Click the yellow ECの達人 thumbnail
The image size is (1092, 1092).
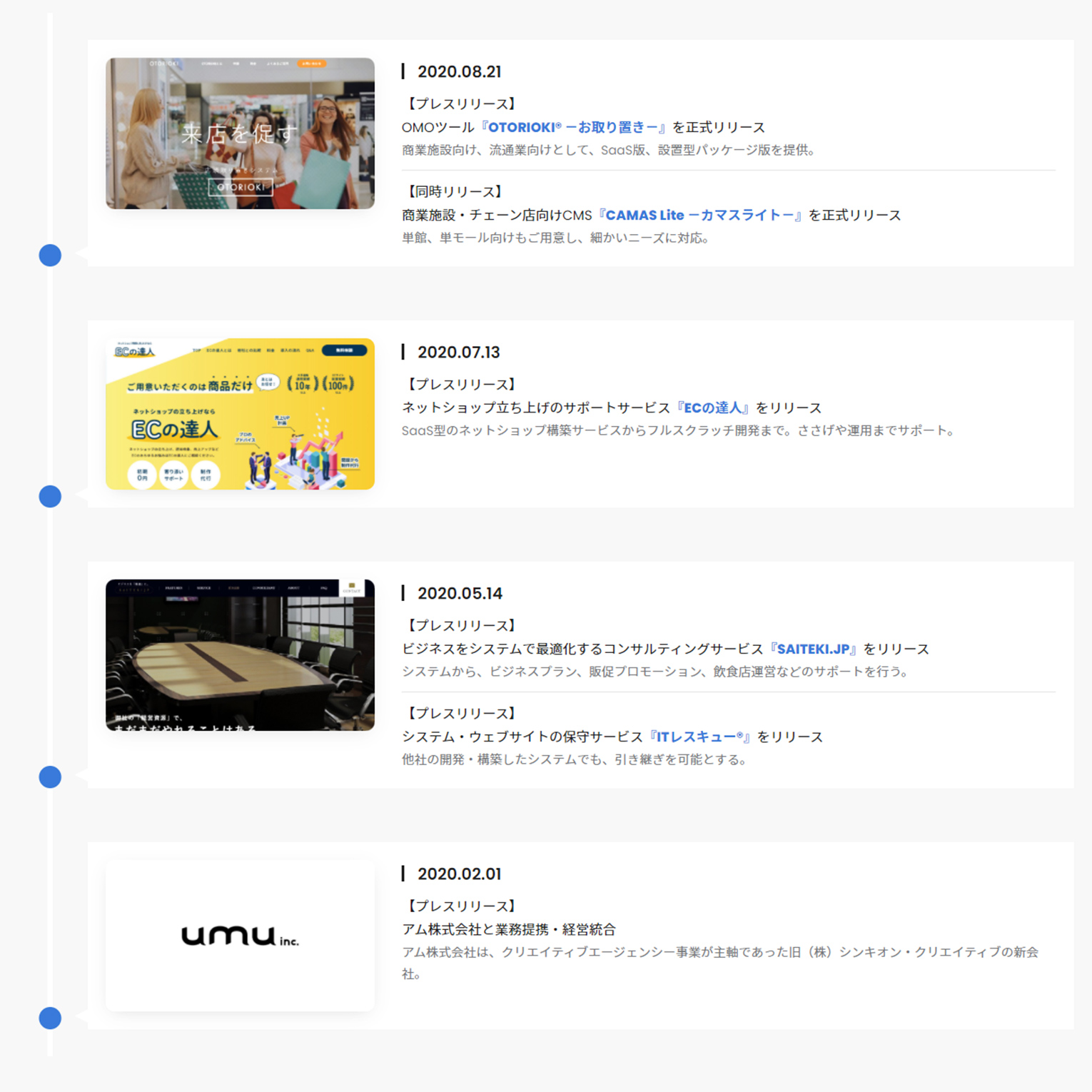tap(240, 414)
